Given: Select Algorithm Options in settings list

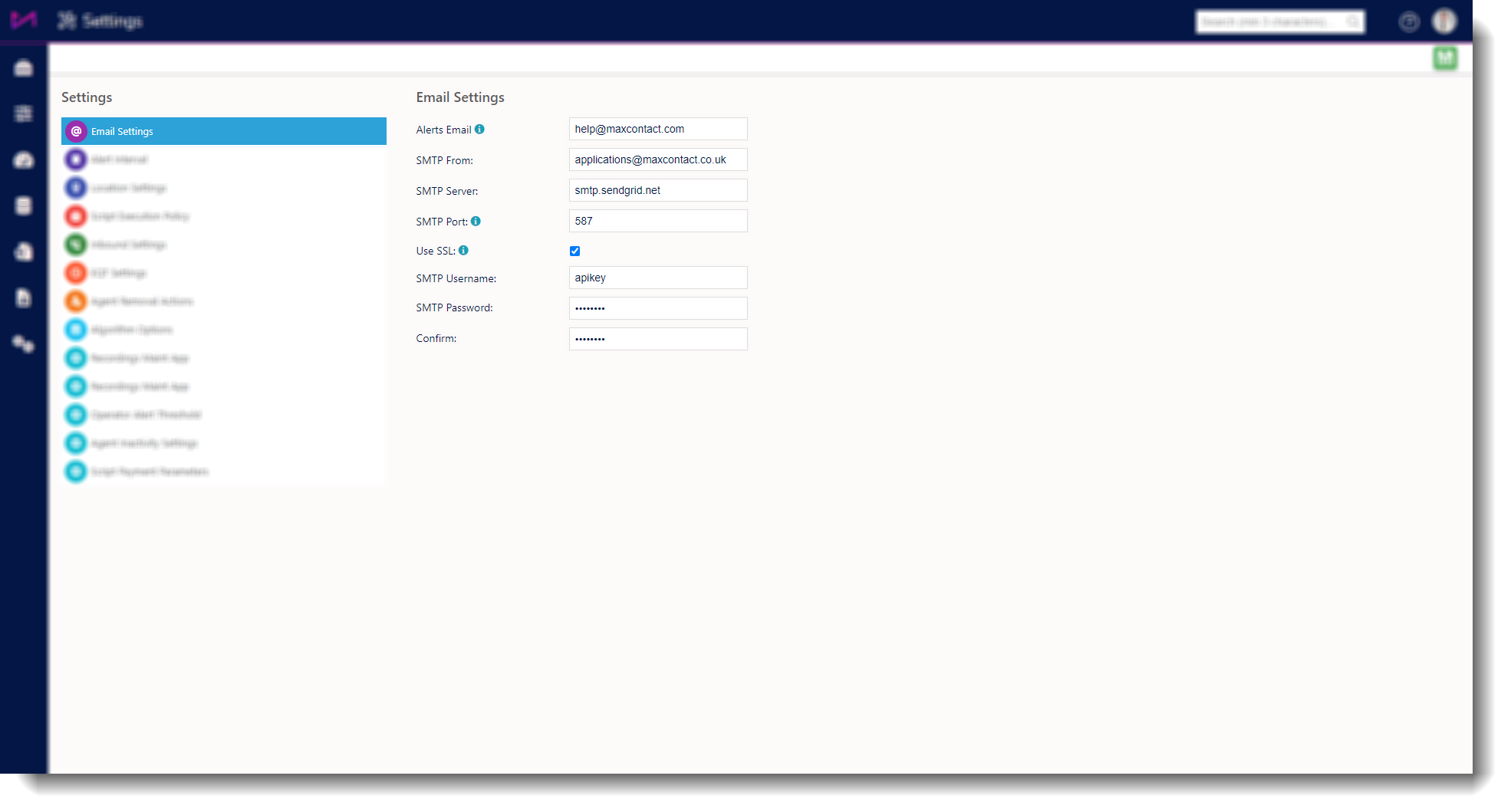Looking at the screenshot, I should 223,330.
